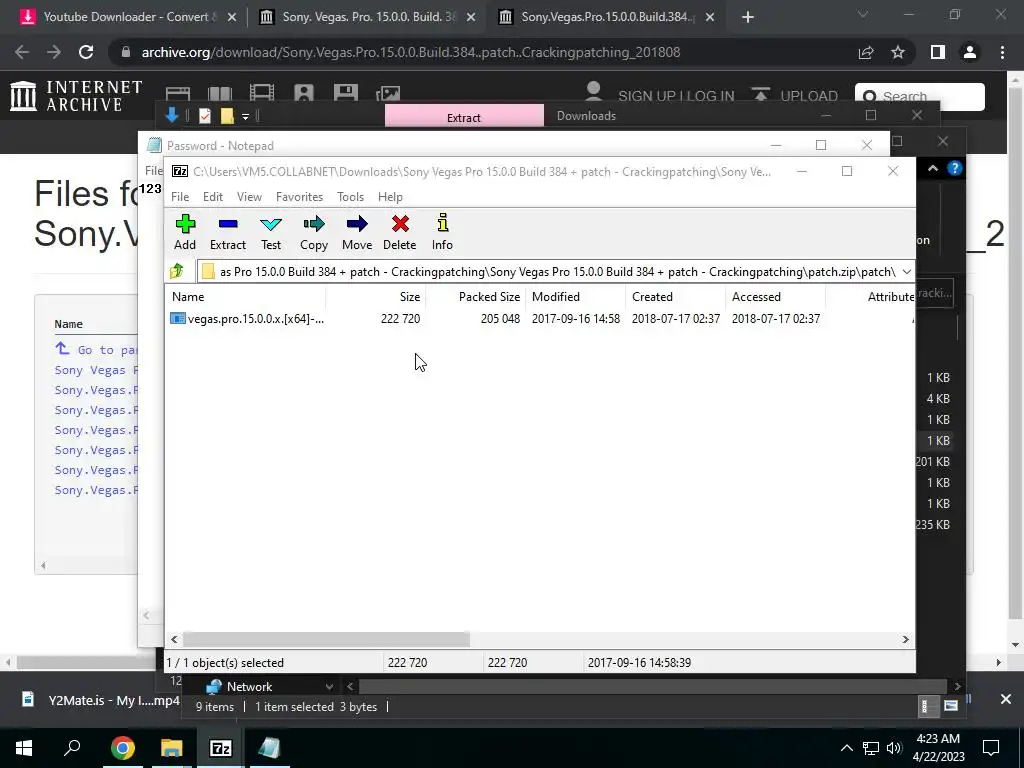
Task: Sort 7-Zip list by Modified column
Action: pos(575,296)
